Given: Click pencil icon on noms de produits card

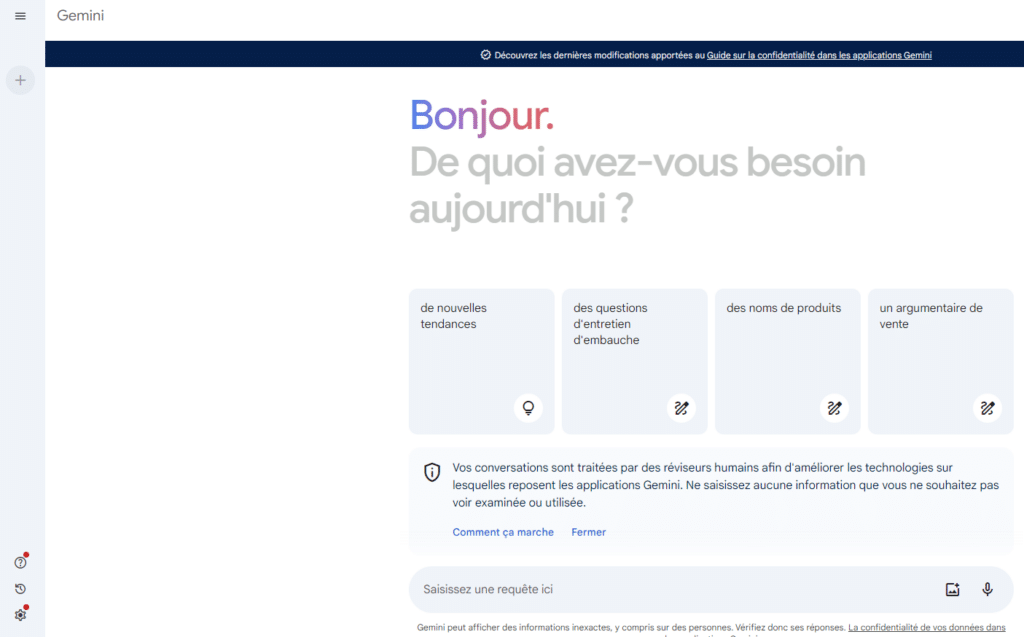Looking at the screenshot, I should click(x=834, y=408).
